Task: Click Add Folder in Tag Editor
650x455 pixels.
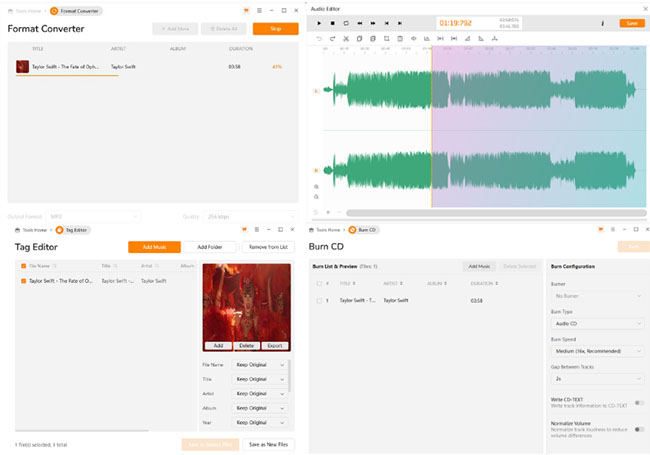Action: 210,247
